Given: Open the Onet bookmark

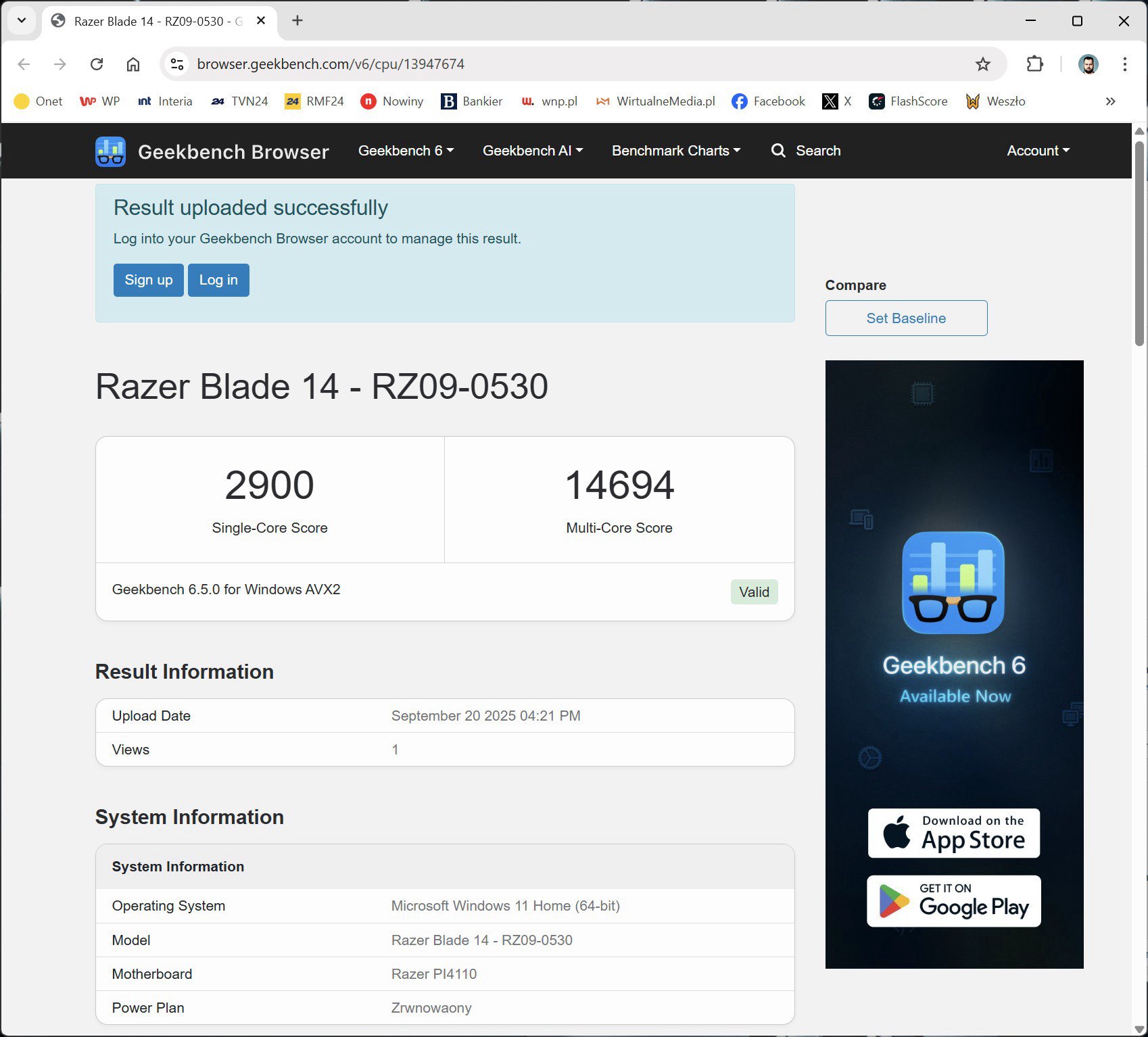Looking at the screenshot, I should click(39, 101).
